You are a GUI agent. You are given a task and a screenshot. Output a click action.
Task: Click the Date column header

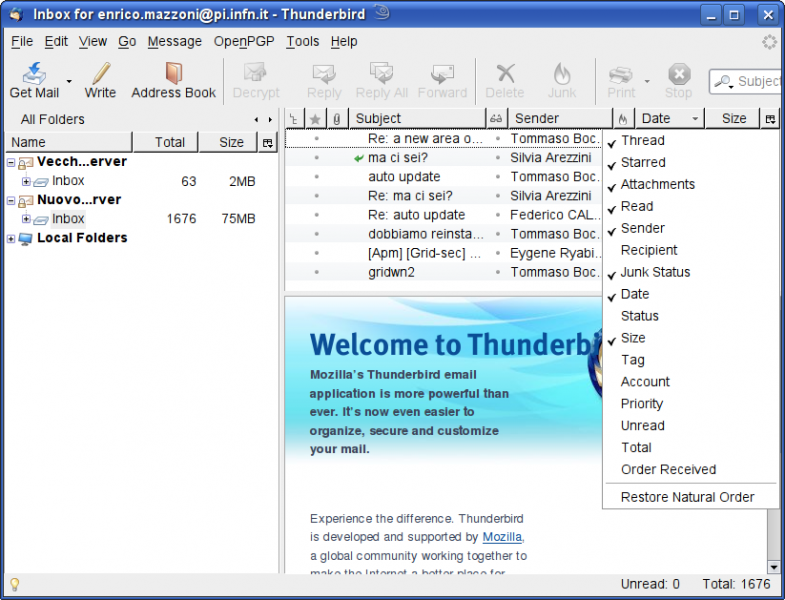tap(669, 119)
